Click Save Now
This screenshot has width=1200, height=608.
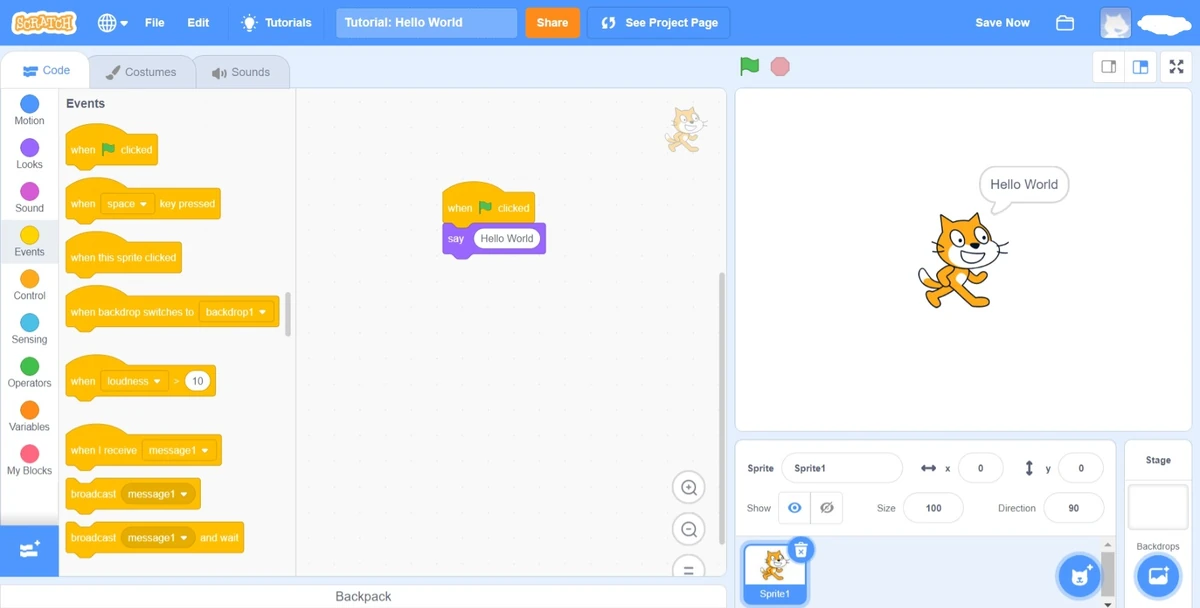click(1002, 22)
